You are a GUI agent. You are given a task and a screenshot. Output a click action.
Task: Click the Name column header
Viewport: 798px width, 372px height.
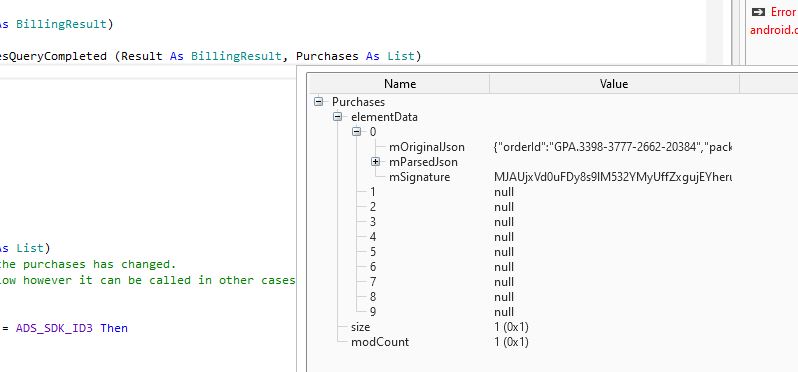pyautogui.click(x=400, y=83)
